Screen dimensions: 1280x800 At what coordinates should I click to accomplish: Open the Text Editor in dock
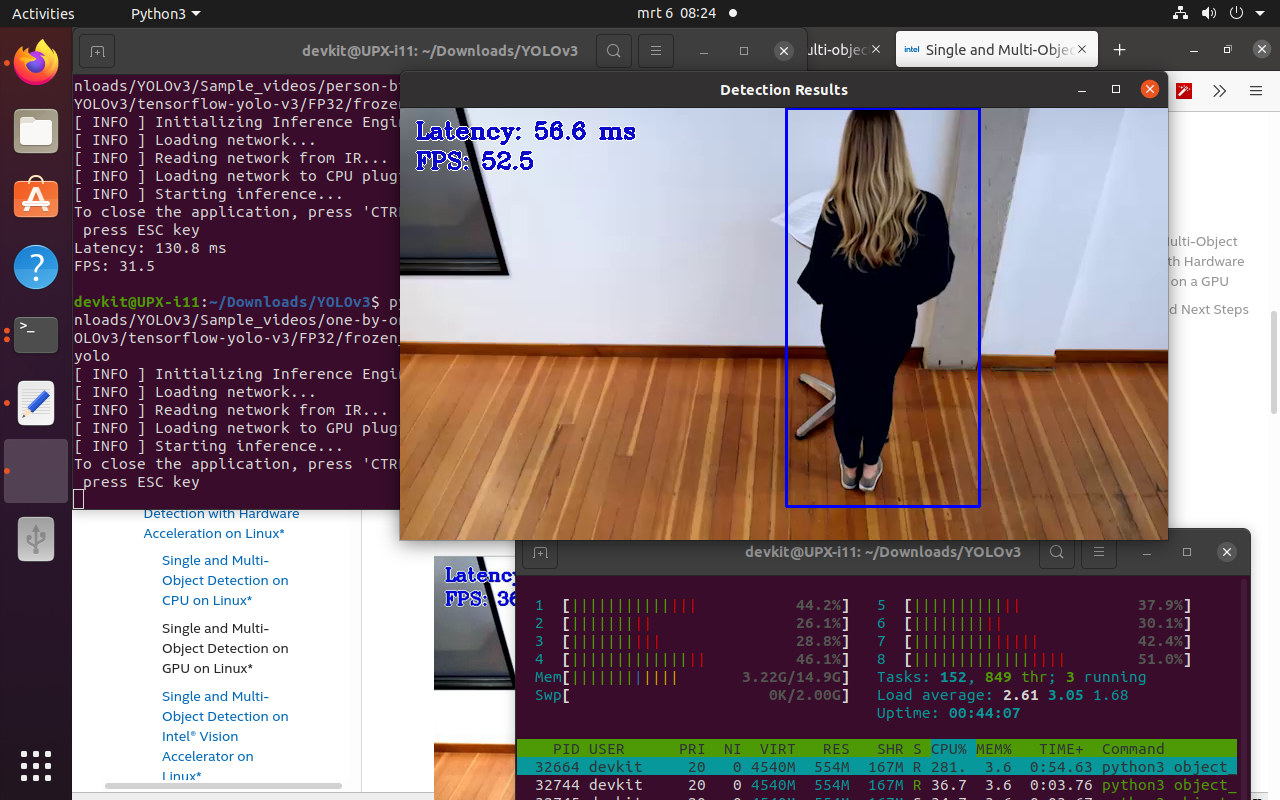click(x=36, y=403)
